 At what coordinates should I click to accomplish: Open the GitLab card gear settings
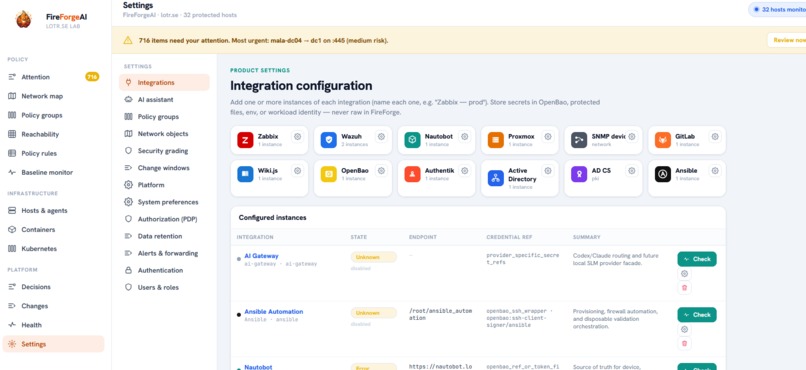click(x=715, y=137)
